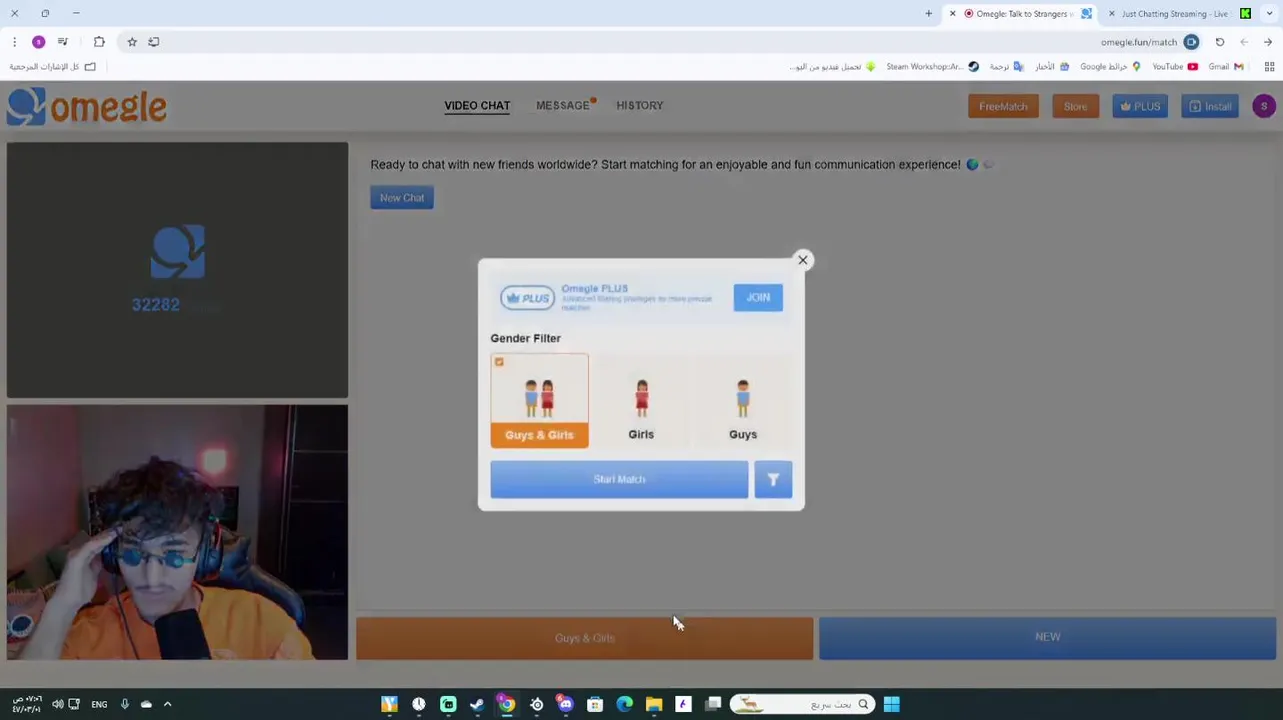Screen dimensions: 1283x720
Task: Open the clock app on taskbar
Action: [418, 704]
